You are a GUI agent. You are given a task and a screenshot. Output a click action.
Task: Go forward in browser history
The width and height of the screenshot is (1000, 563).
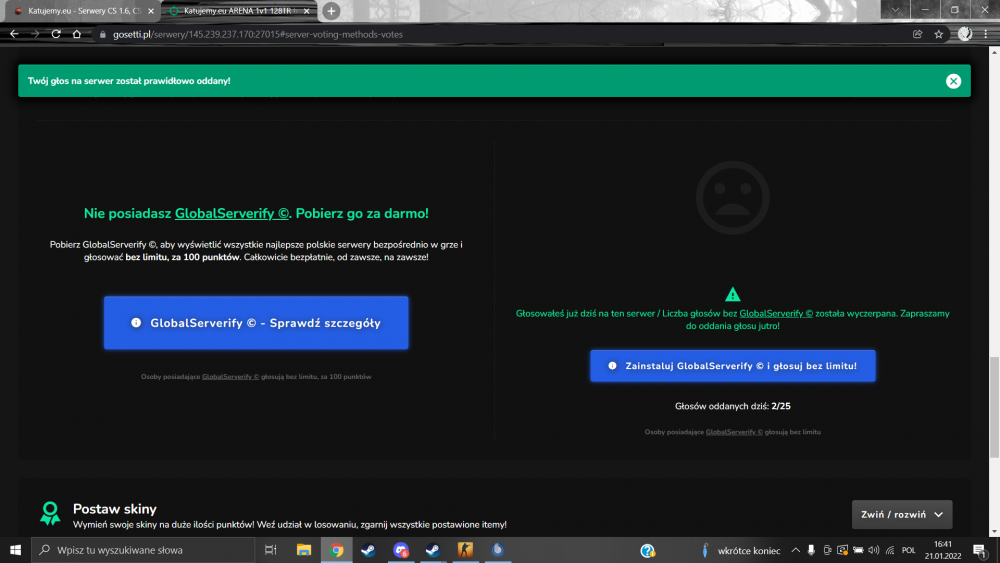tap(35, 34)
